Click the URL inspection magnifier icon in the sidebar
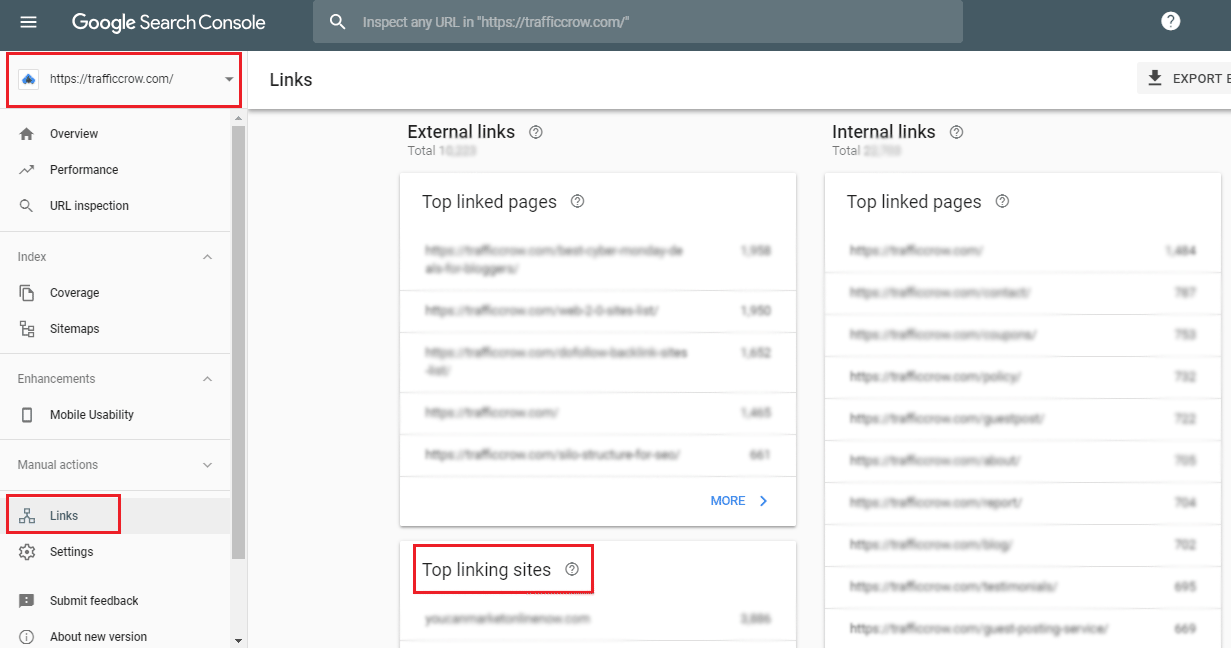 27,206
